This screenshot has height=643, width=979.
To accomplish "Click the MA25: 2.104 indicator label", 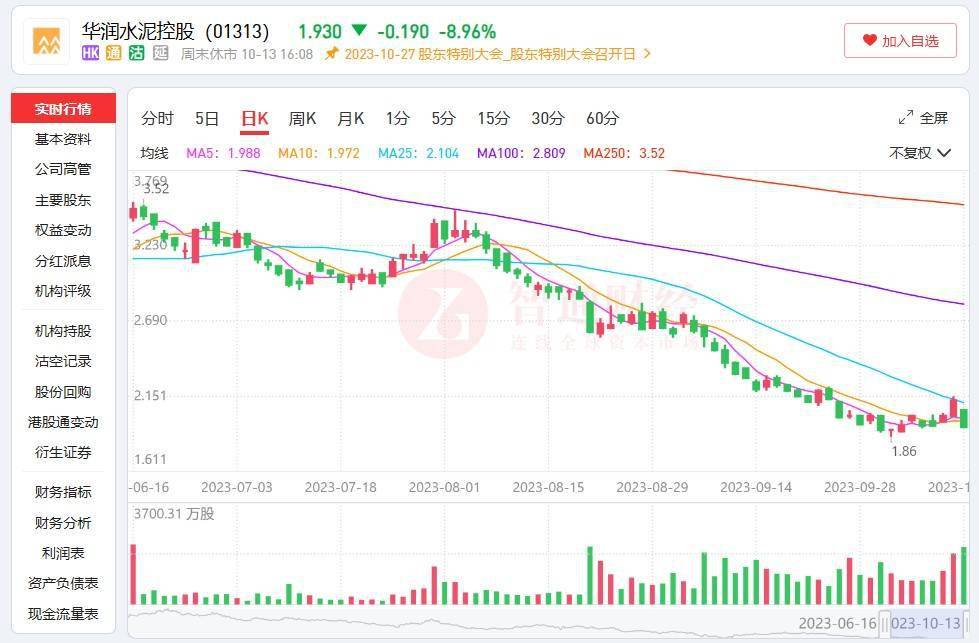I will (418, 153).
